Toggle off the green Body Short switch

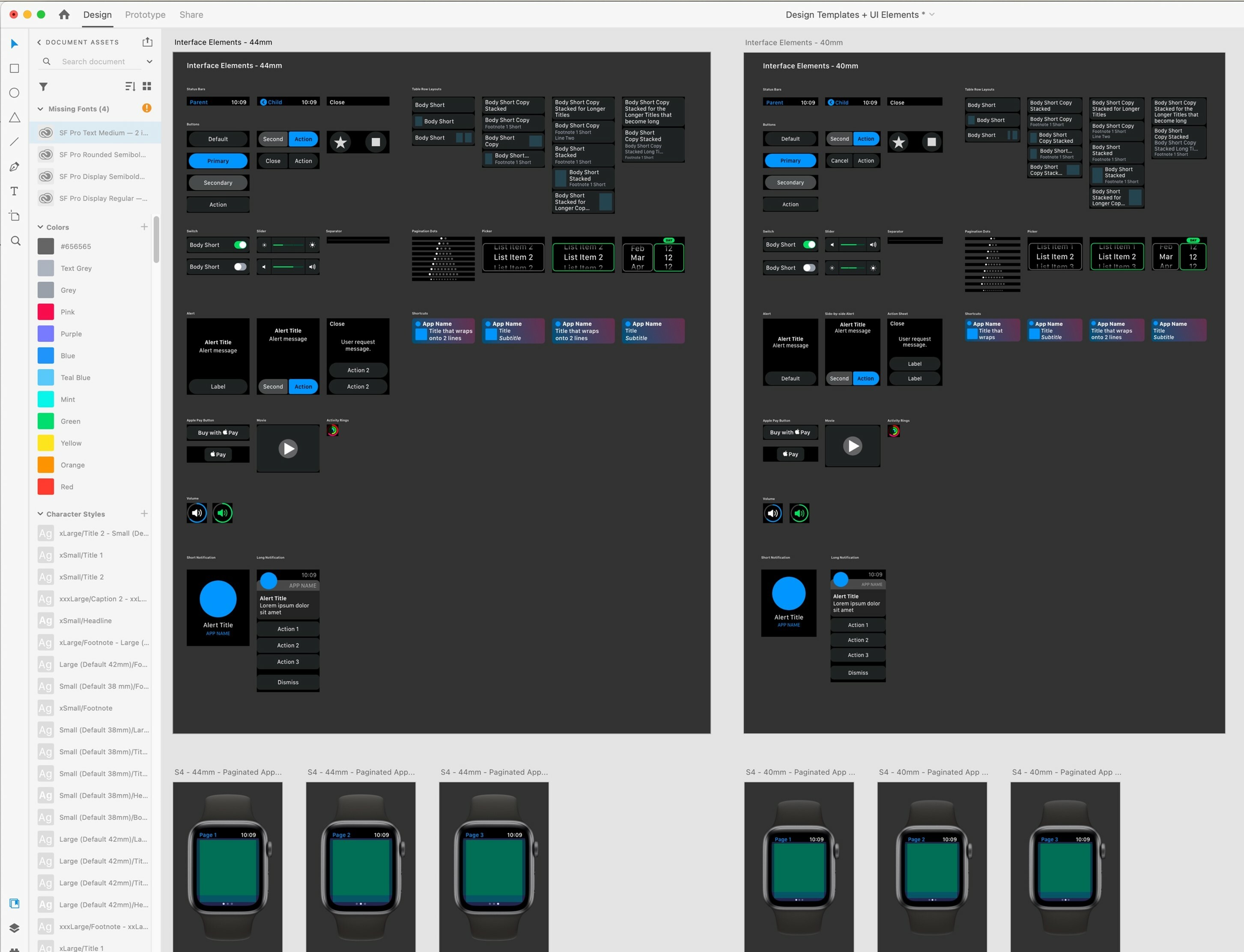[240, 244]
